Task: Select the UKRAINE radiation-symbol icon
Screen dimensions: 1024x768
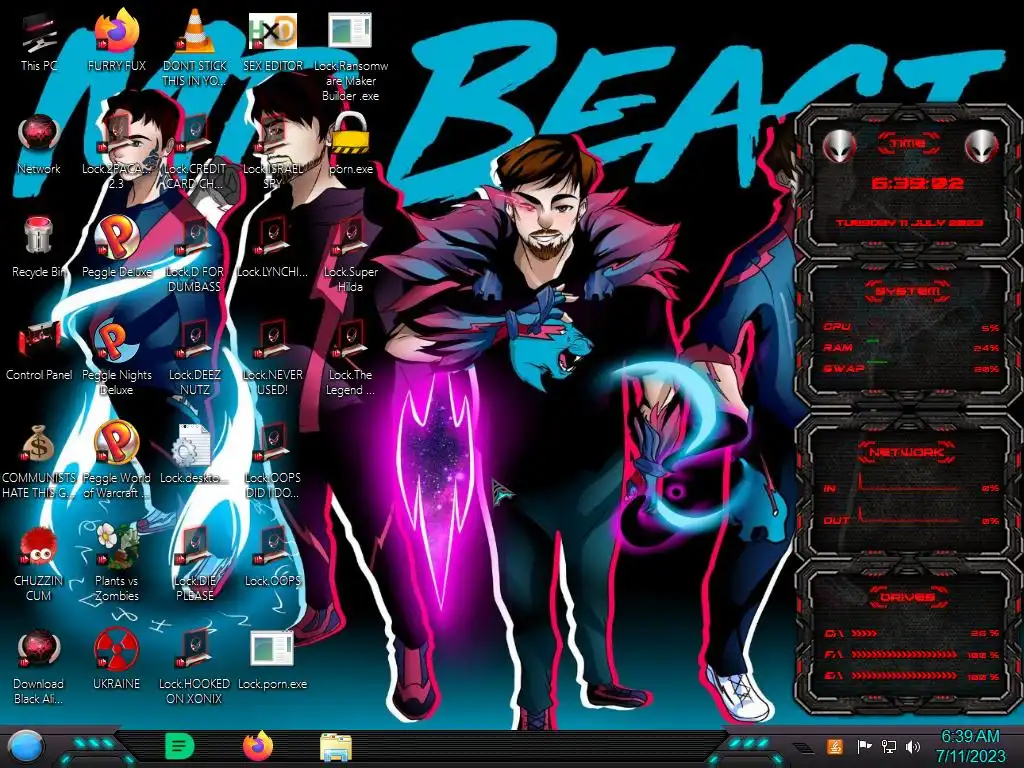Action: coord(117,650)
